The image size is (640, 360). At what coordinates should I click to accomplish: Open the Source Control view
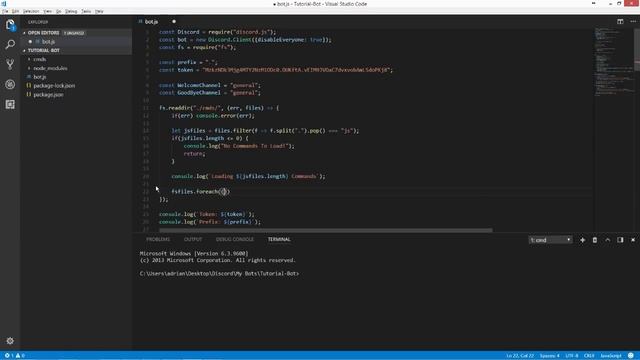[x=10, y=64]
